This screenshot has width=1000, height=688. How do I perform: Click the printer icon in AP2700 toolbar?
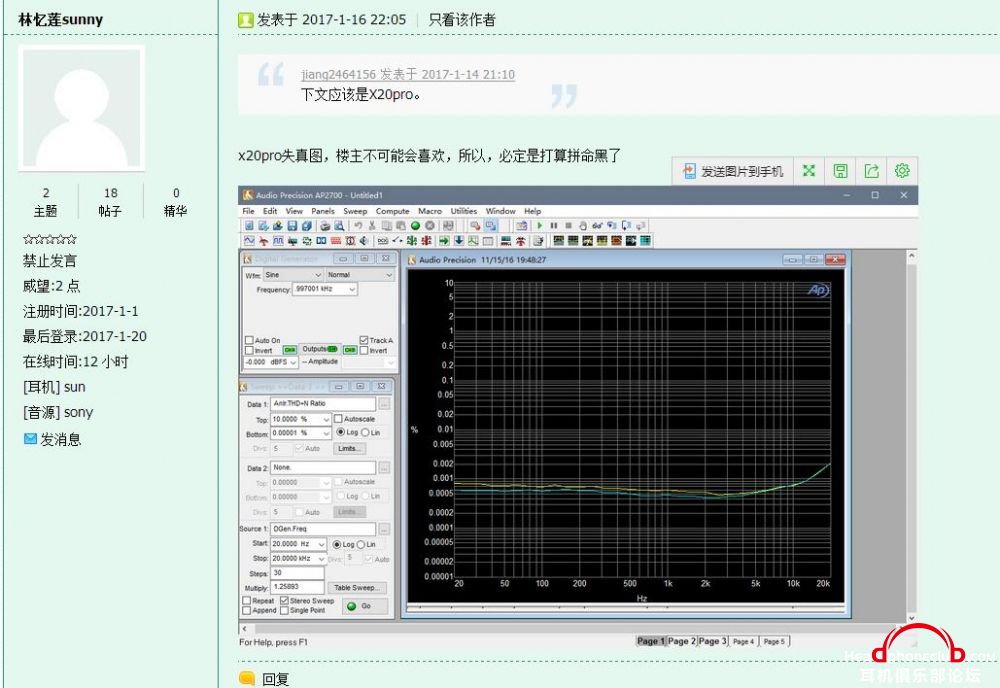click(325, 226)
